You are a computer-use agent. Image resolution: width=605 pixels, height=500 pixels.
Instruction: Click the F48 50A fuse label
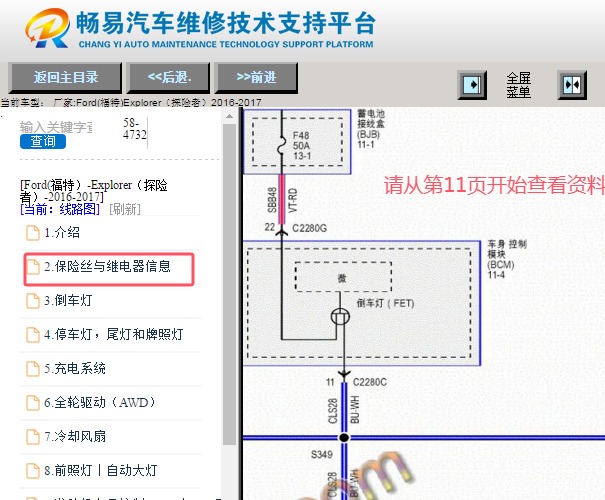tap(301, 146)
